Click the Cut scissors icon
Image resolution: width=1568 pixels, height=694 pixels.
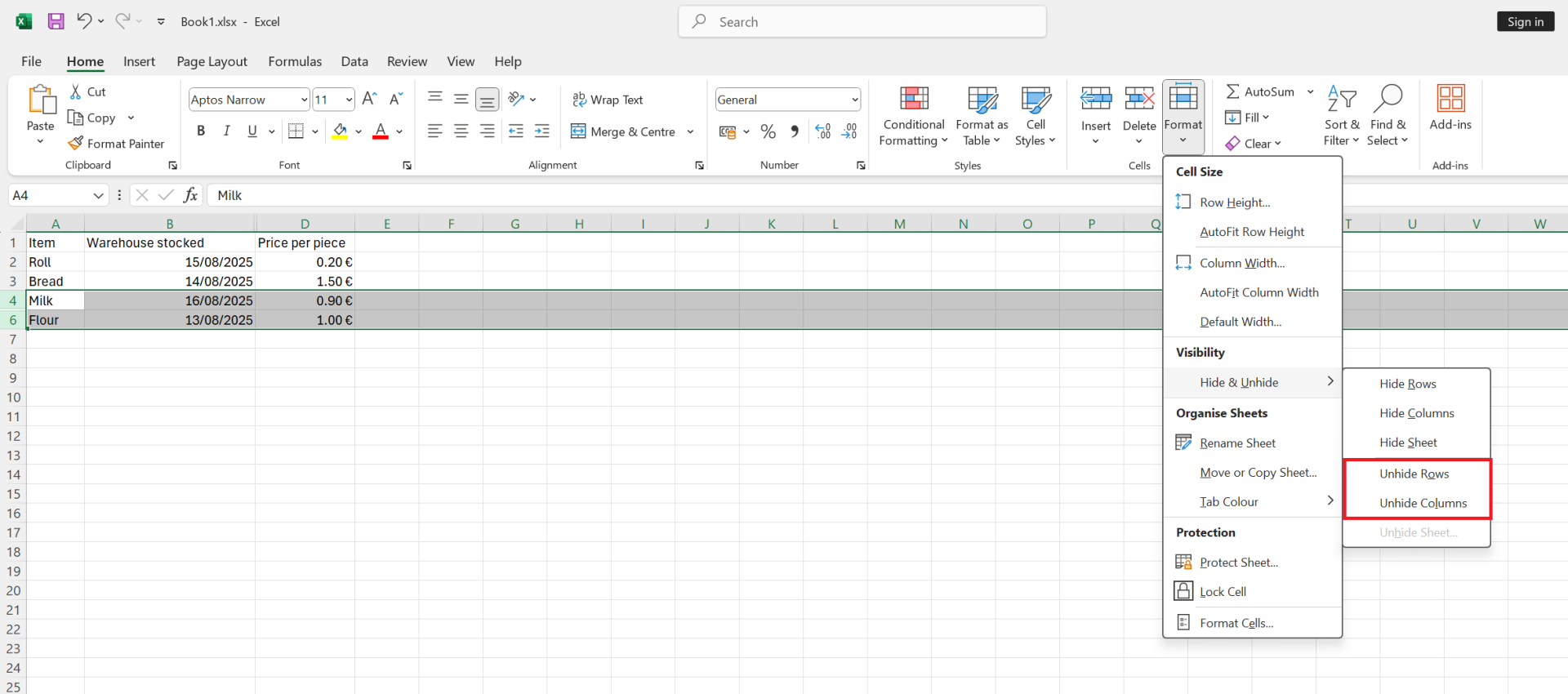pyautogui.click(x=75, y=91)
